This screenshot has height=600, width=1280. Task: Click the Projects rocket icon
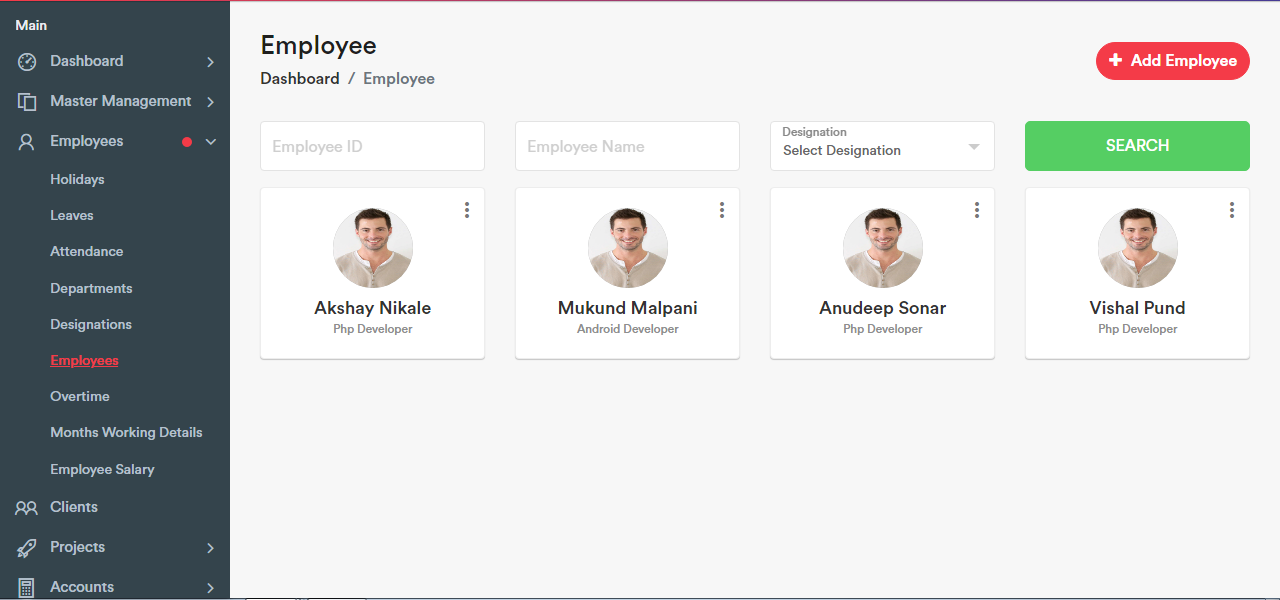point(27,548)
